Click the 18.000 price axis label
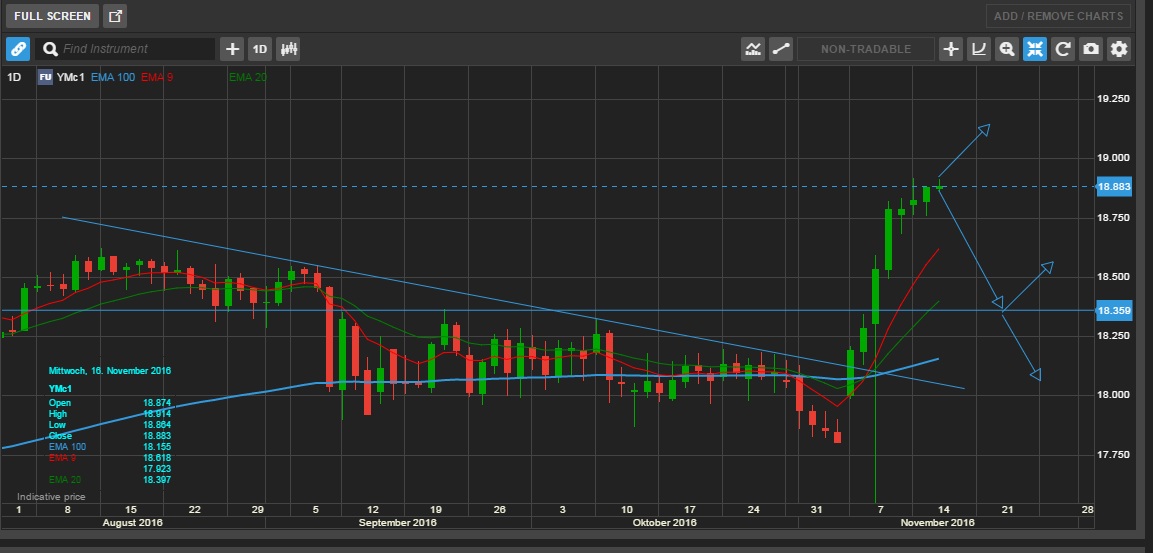Image resolution: width=1153 pixels, height=553 pixels. [x=1113, y=396]
